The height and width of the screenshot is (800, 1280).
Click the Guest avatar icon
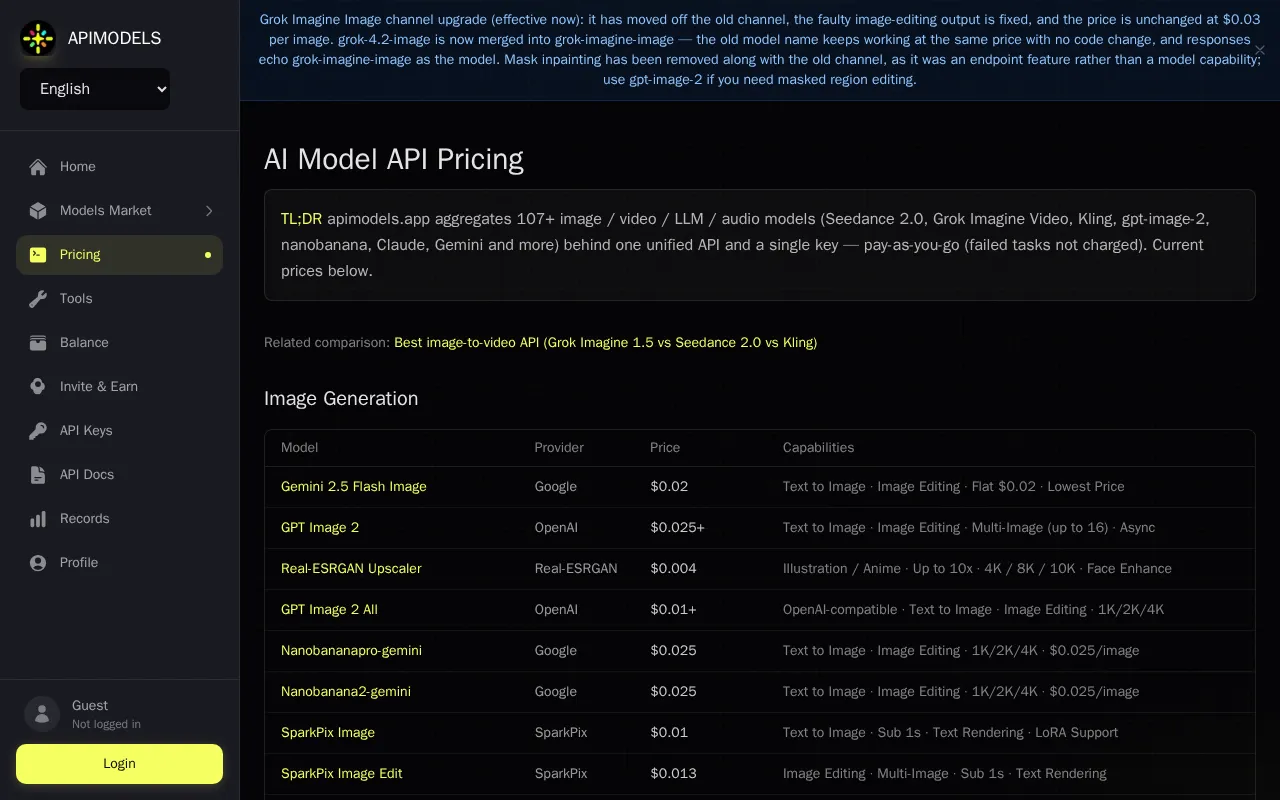(x=42, y=714)
